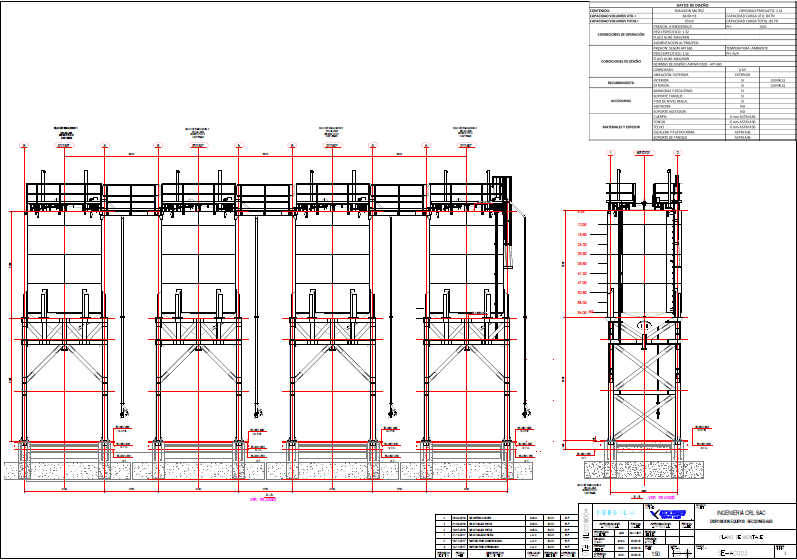Select grid bubble 2 above side view
797x560 pixels.
click(x=677, y=153)
